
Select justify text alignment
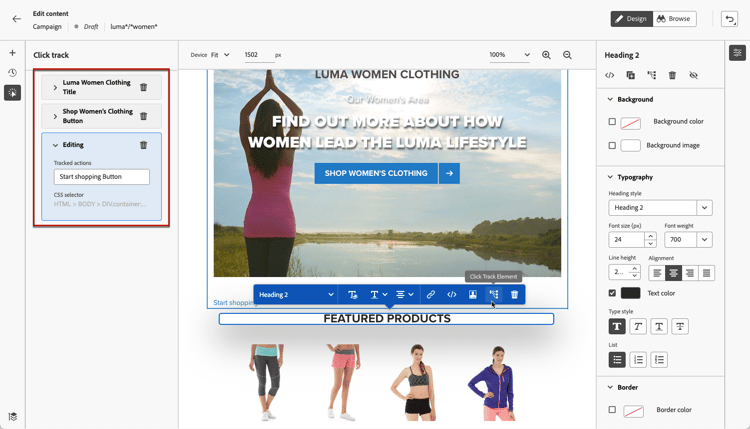[x=706, y=273]
